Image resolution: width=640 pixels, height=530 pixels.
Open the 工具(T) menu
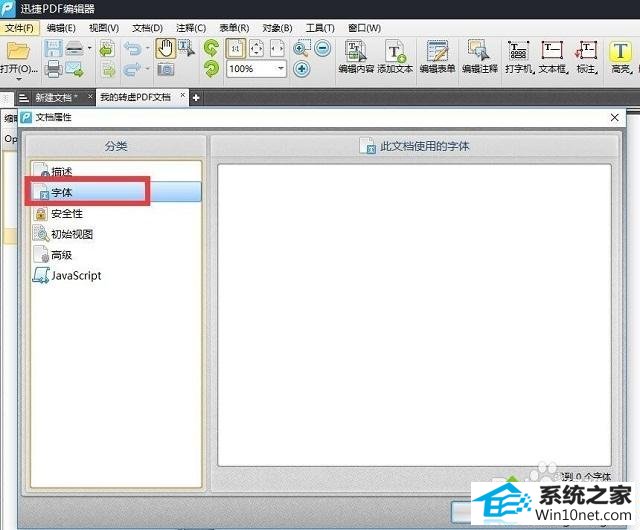[x=320, y=28]
